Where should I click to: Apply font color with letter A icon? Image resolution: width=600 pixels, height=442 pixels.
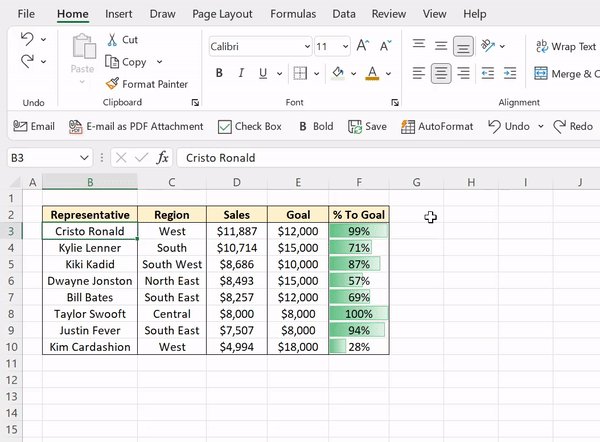point(372,73)
